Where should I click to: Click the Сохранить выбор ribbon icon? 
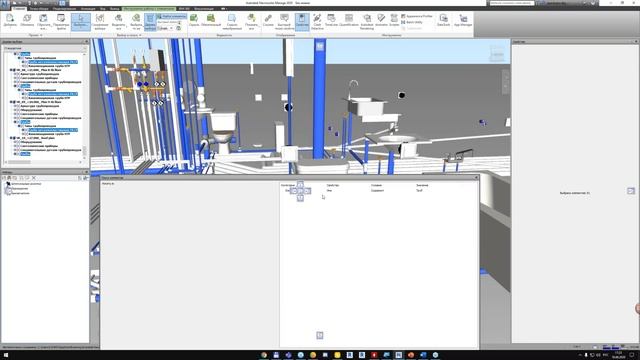tap(100, 21)
